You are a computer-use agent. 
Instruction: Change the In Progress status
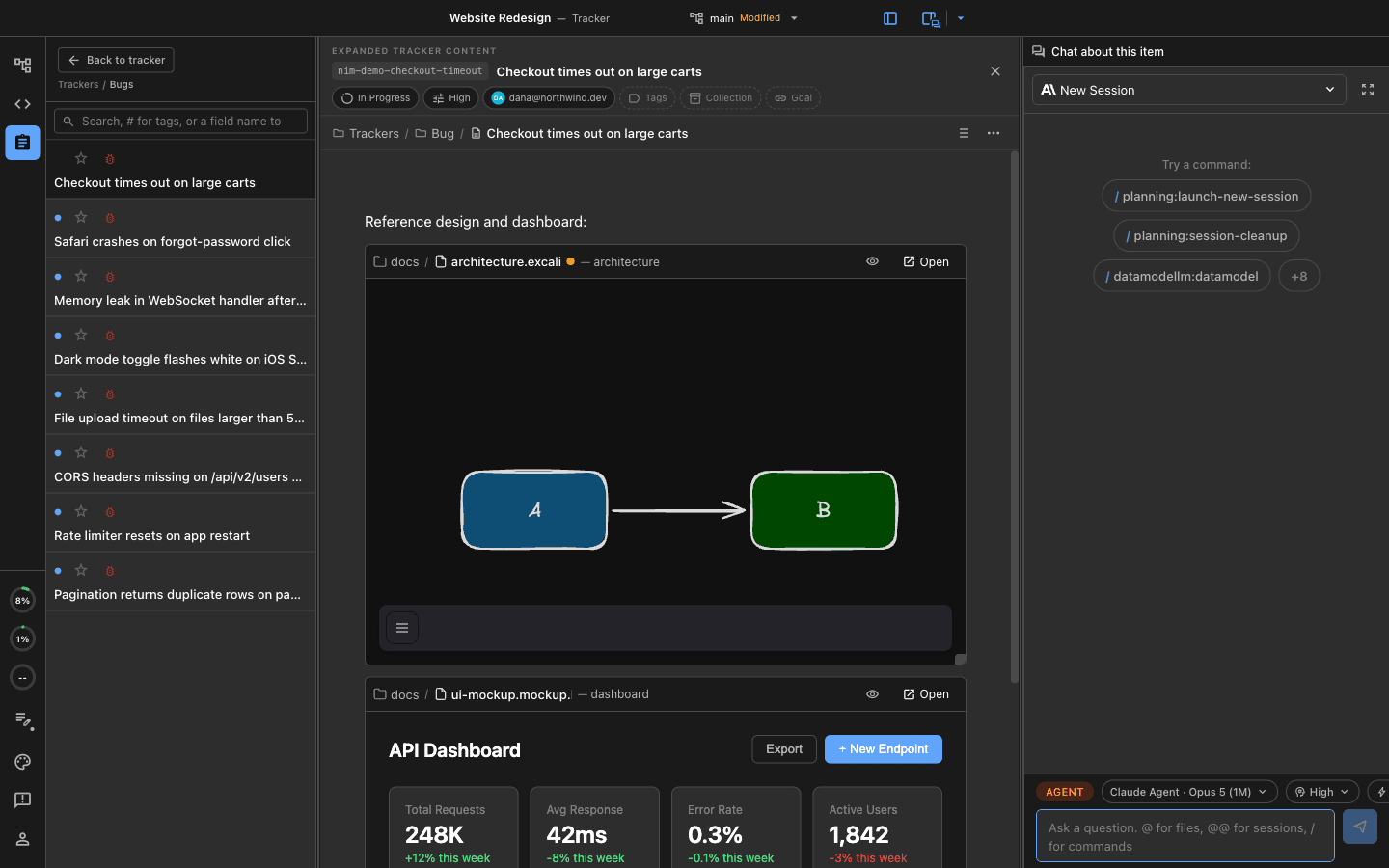(376, 97)
